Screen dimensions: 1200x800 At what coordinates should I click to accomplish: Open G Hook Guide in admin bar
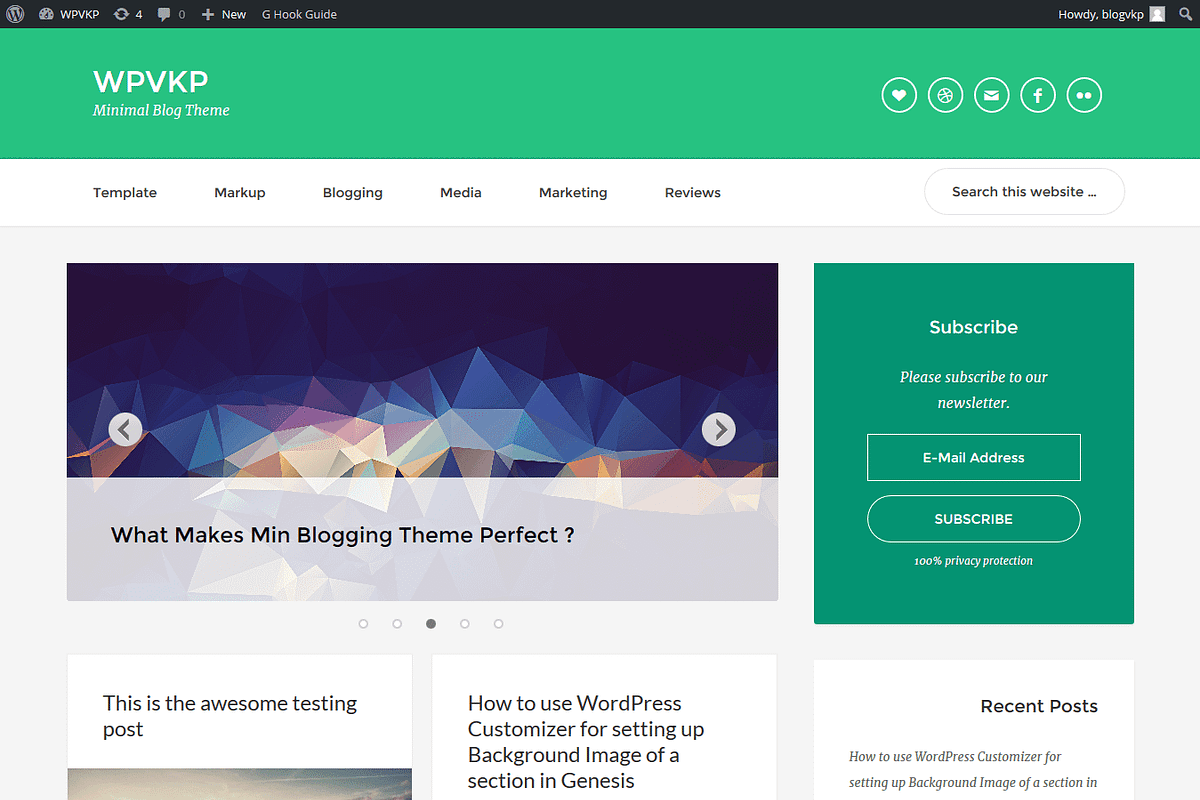click(299, 14)
